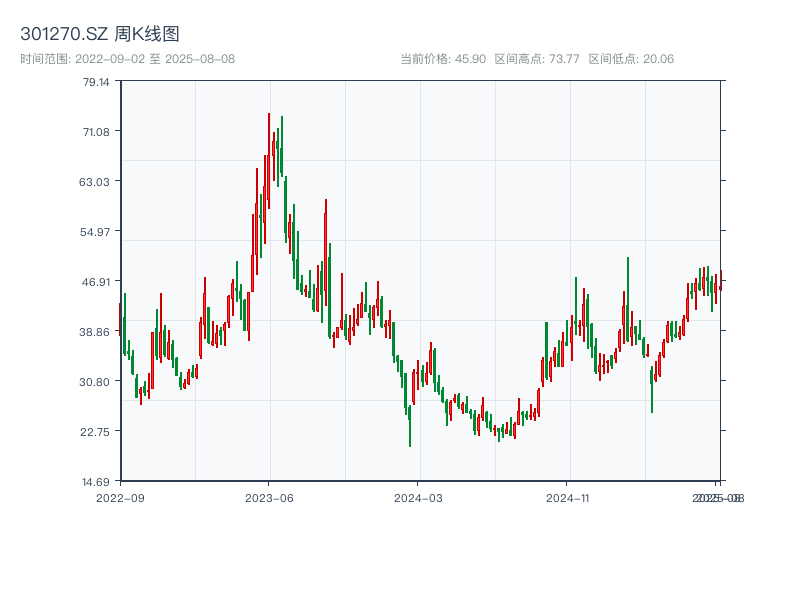Click y-axis value 38.86
The image size is (800, 600).
[x=94, y=332]
